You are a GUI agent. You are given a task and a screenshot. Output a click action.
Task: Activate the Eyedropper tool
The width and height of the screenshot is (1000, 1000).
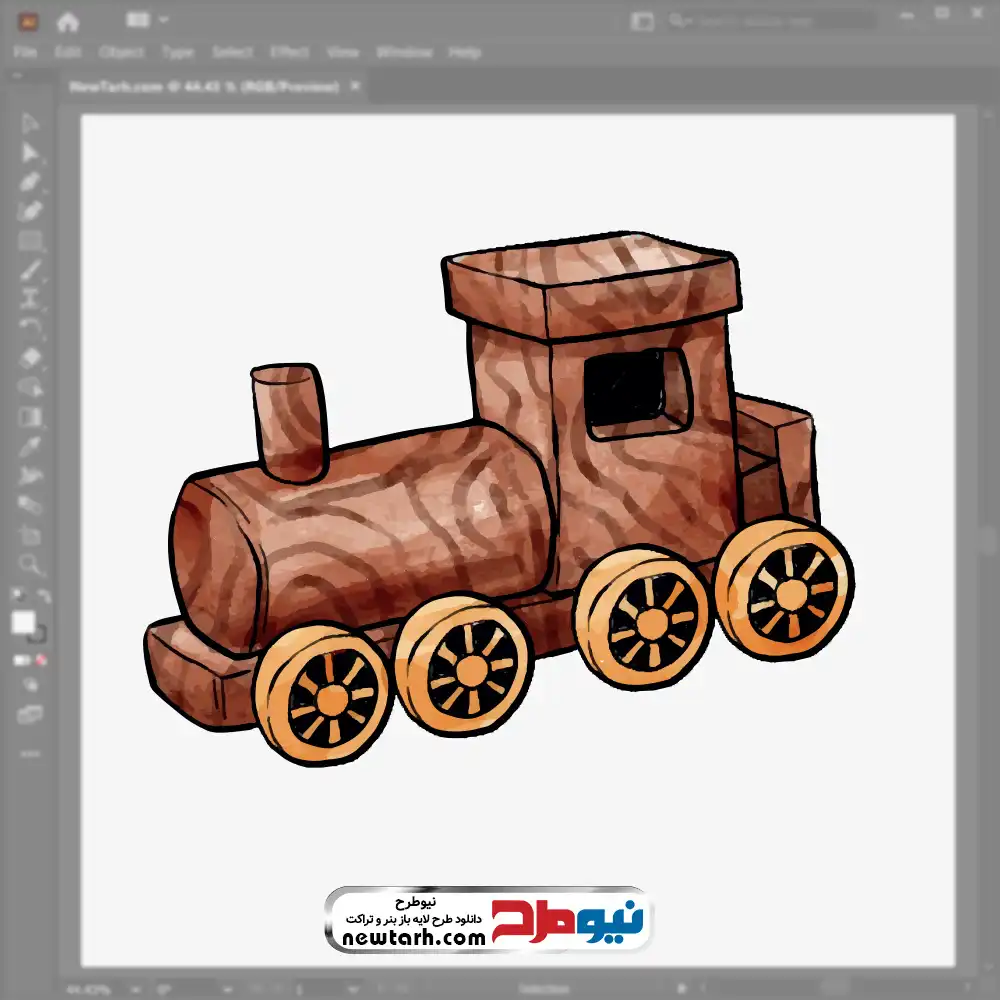30,446
